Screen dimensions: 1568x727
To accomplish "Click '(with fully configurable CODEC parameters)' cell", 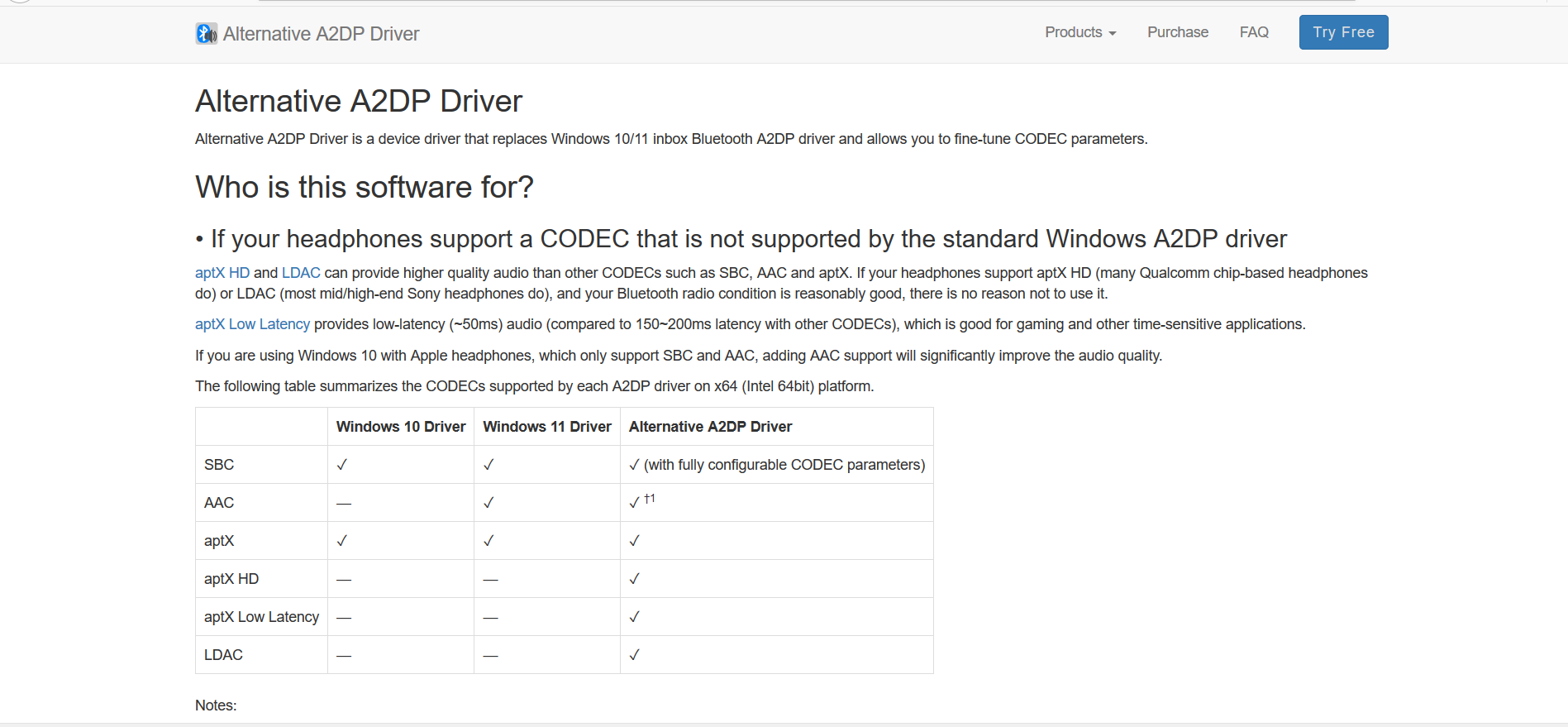I will tap(784, 465).
